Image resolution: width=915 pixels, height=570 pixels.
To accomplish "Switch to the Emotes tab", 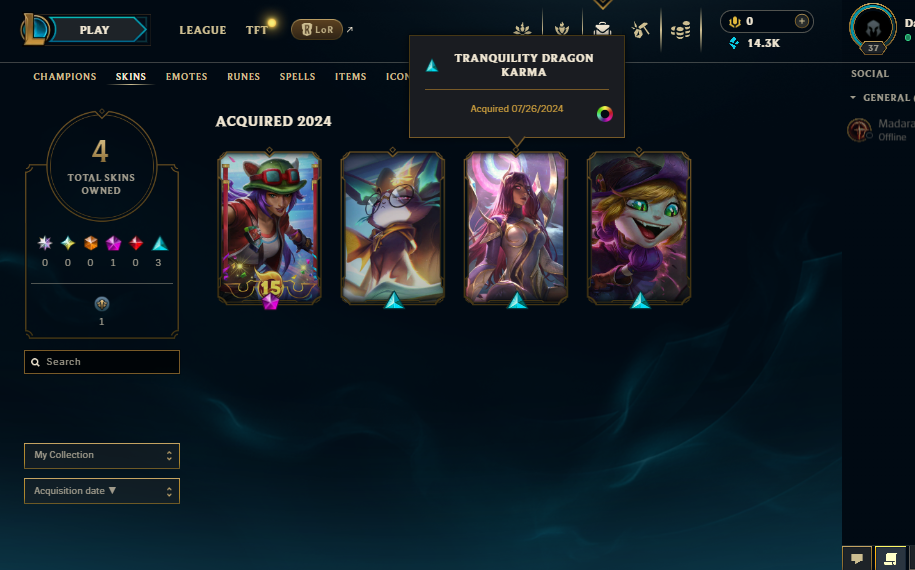I will 187,77.
